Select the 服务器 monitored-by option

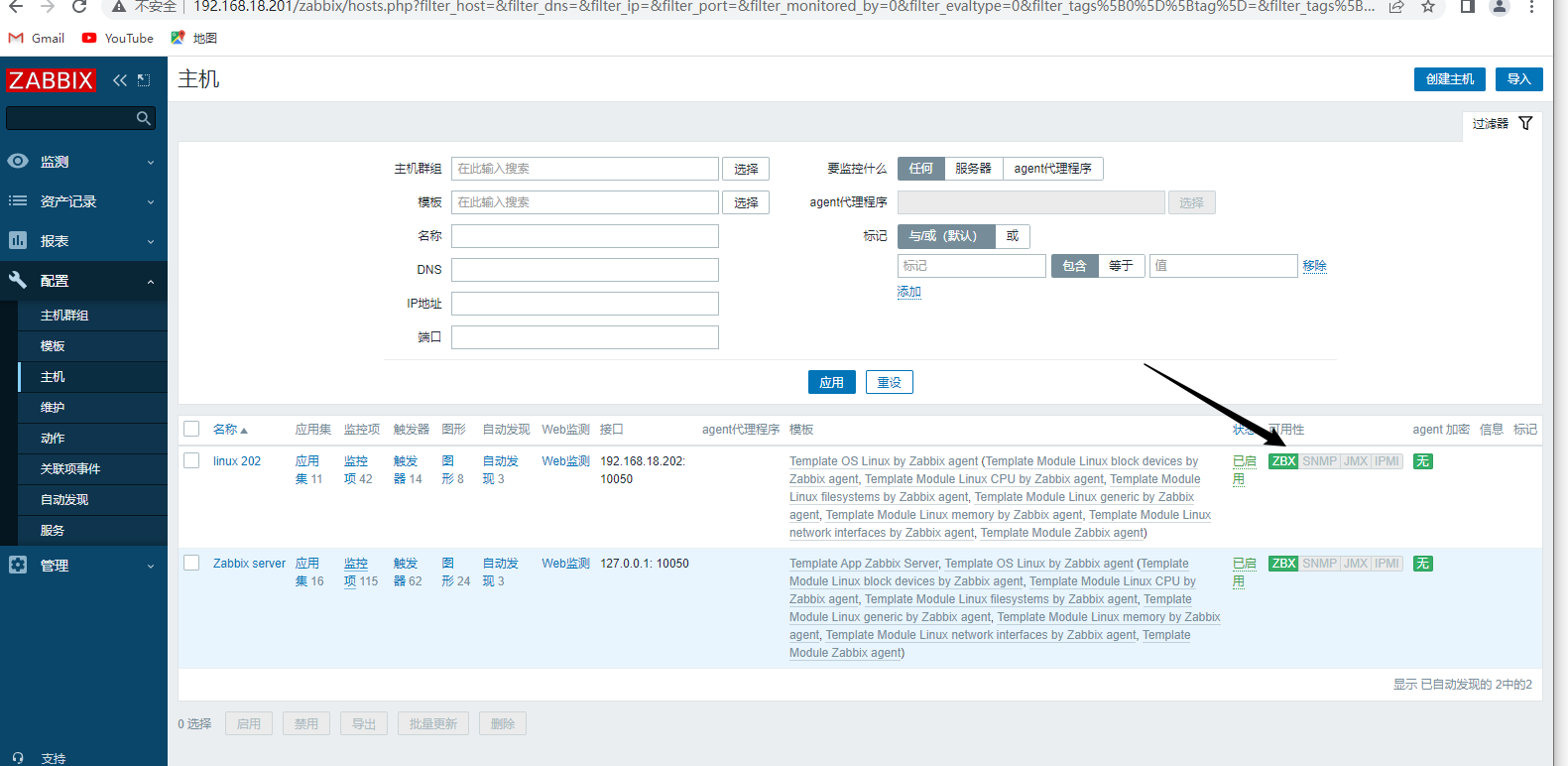coord(973,169)
